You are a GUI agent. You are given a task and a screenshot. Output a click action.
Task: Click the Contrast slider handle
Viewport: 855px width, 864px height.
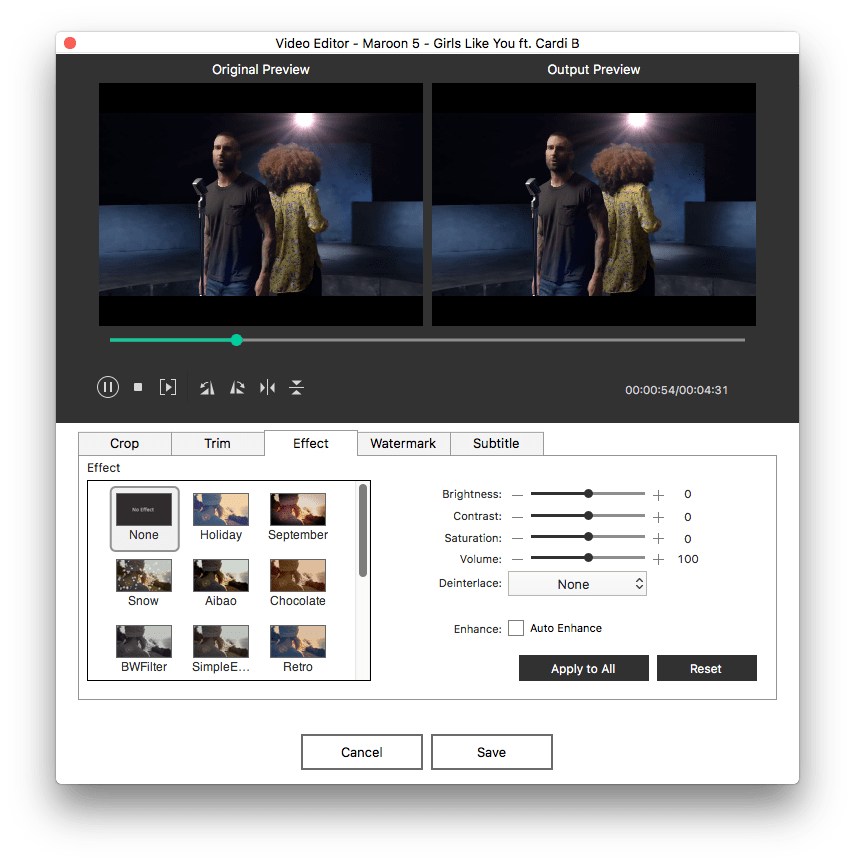pyautogui.click(x=588, y=516)
